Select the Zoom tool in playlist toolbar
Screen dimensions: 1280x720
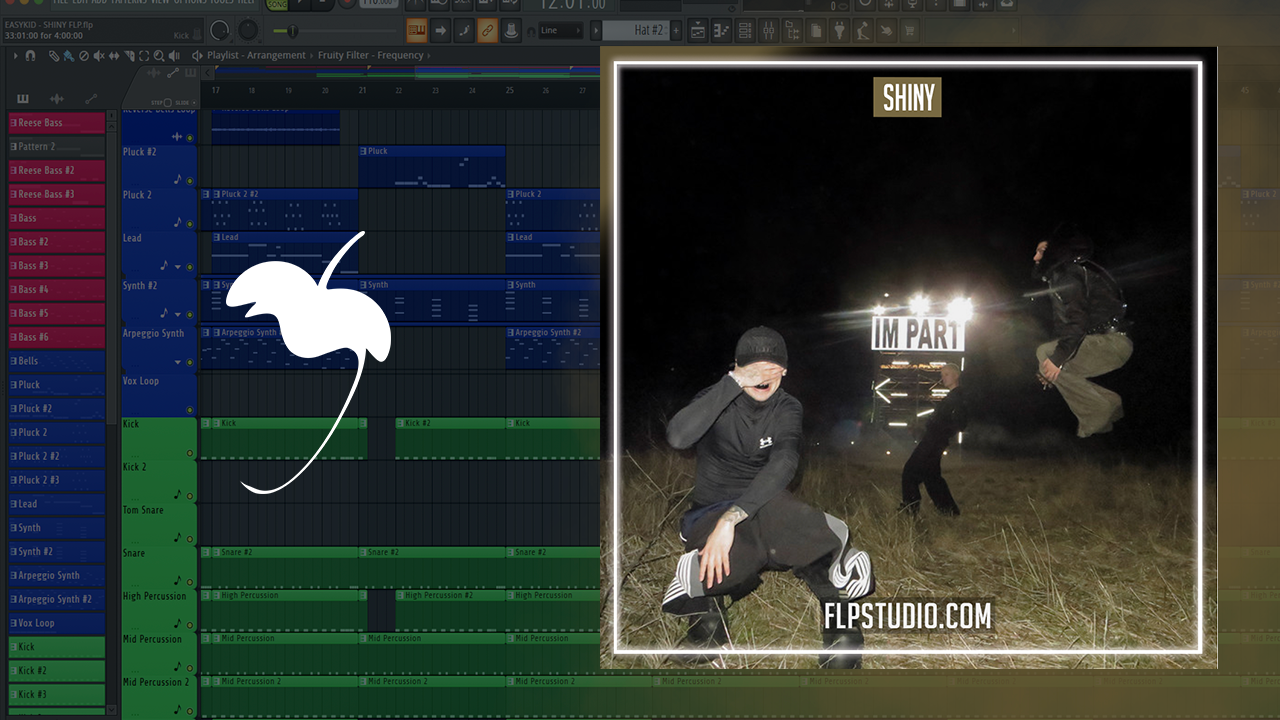pyautogui.click(x=158, y=56)
